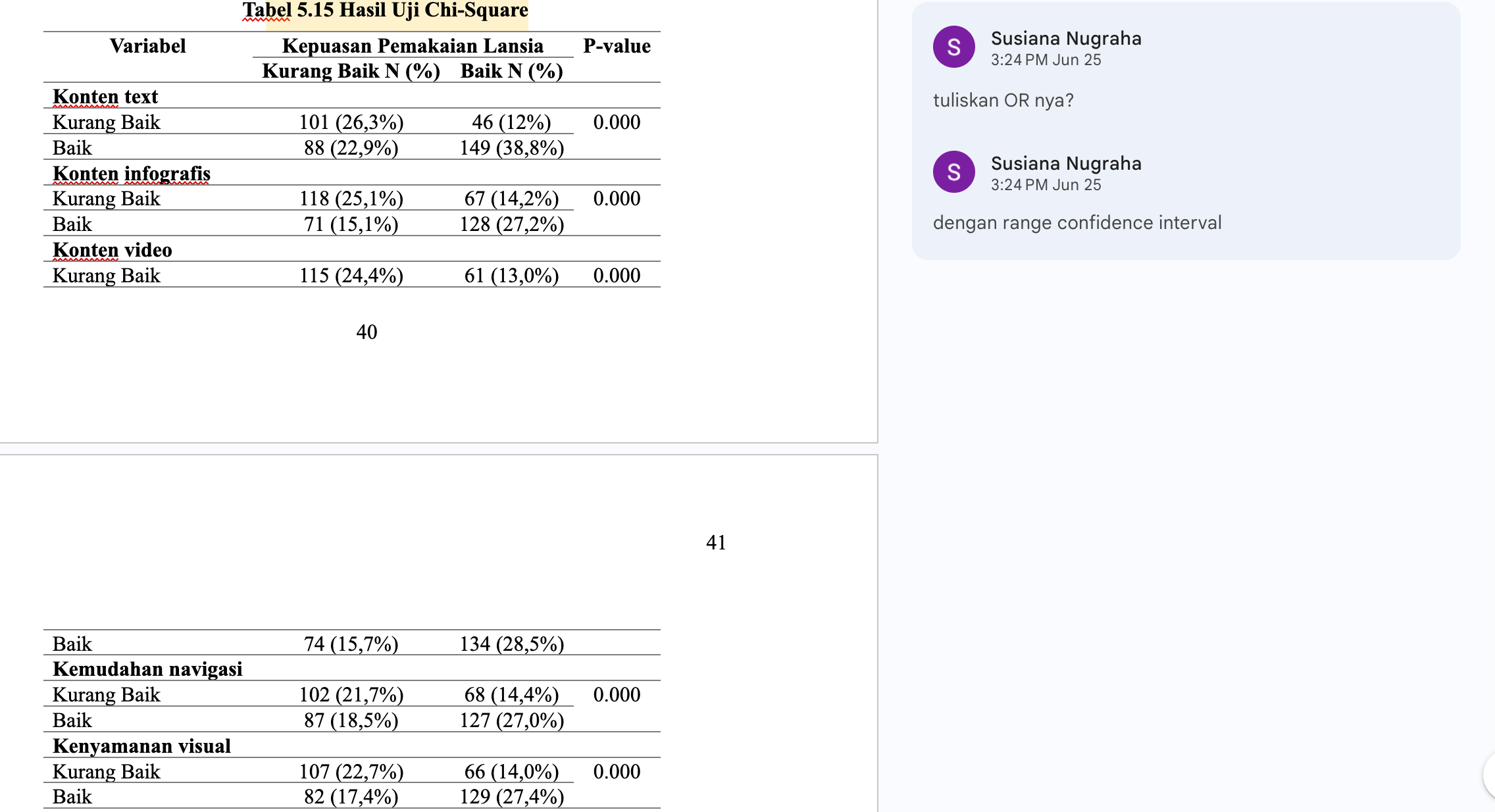Screen dimensions: 1495x812
Task: Click the cell containing "101 (26,3%)"
Action: click(351, 122)
